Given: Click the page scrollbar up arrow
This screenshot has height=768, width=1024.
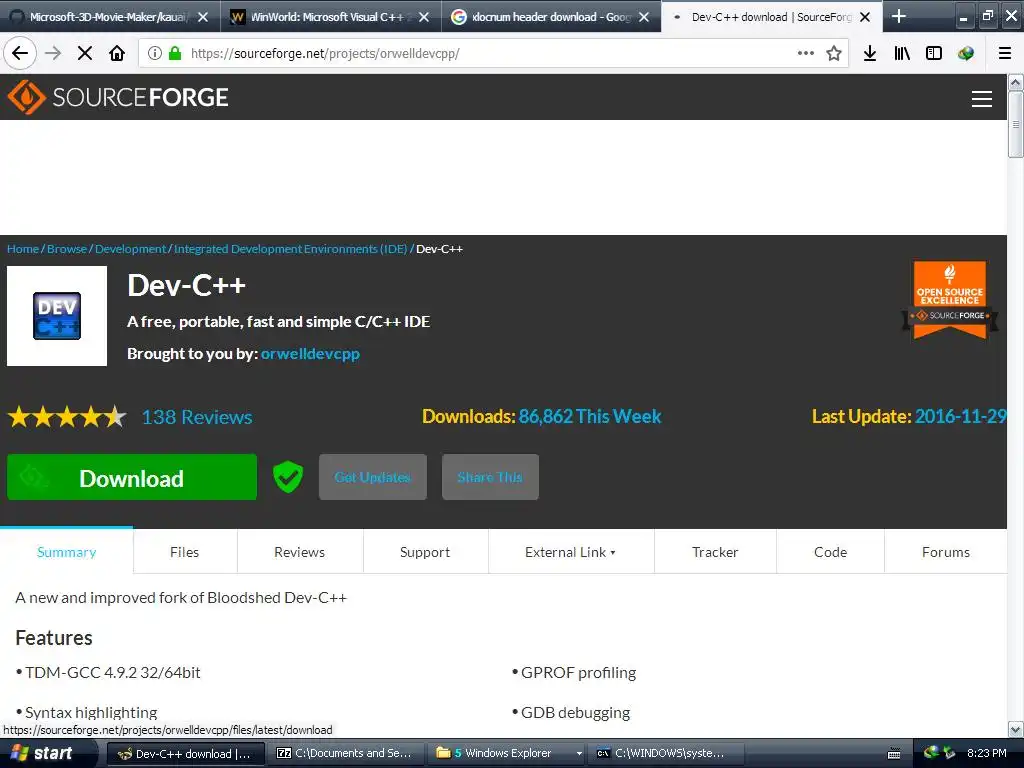Looking at the screenshot, I should 1016,82.
